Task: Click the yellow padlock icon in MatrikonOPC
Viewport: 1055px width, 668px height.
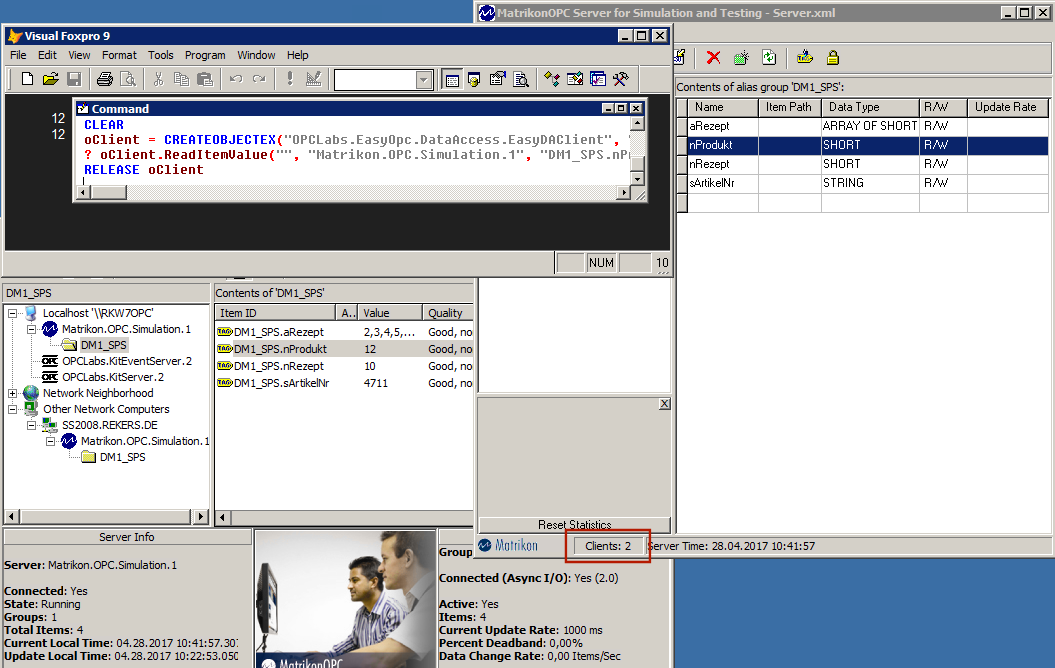Action: 833,58
